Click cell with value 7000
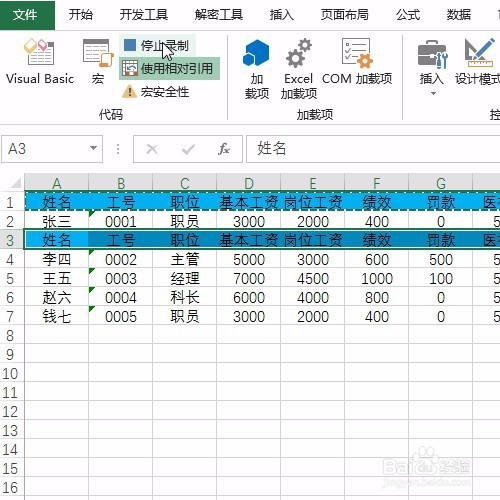The width and height of the screenshot is (500, 500). (249, 278)
